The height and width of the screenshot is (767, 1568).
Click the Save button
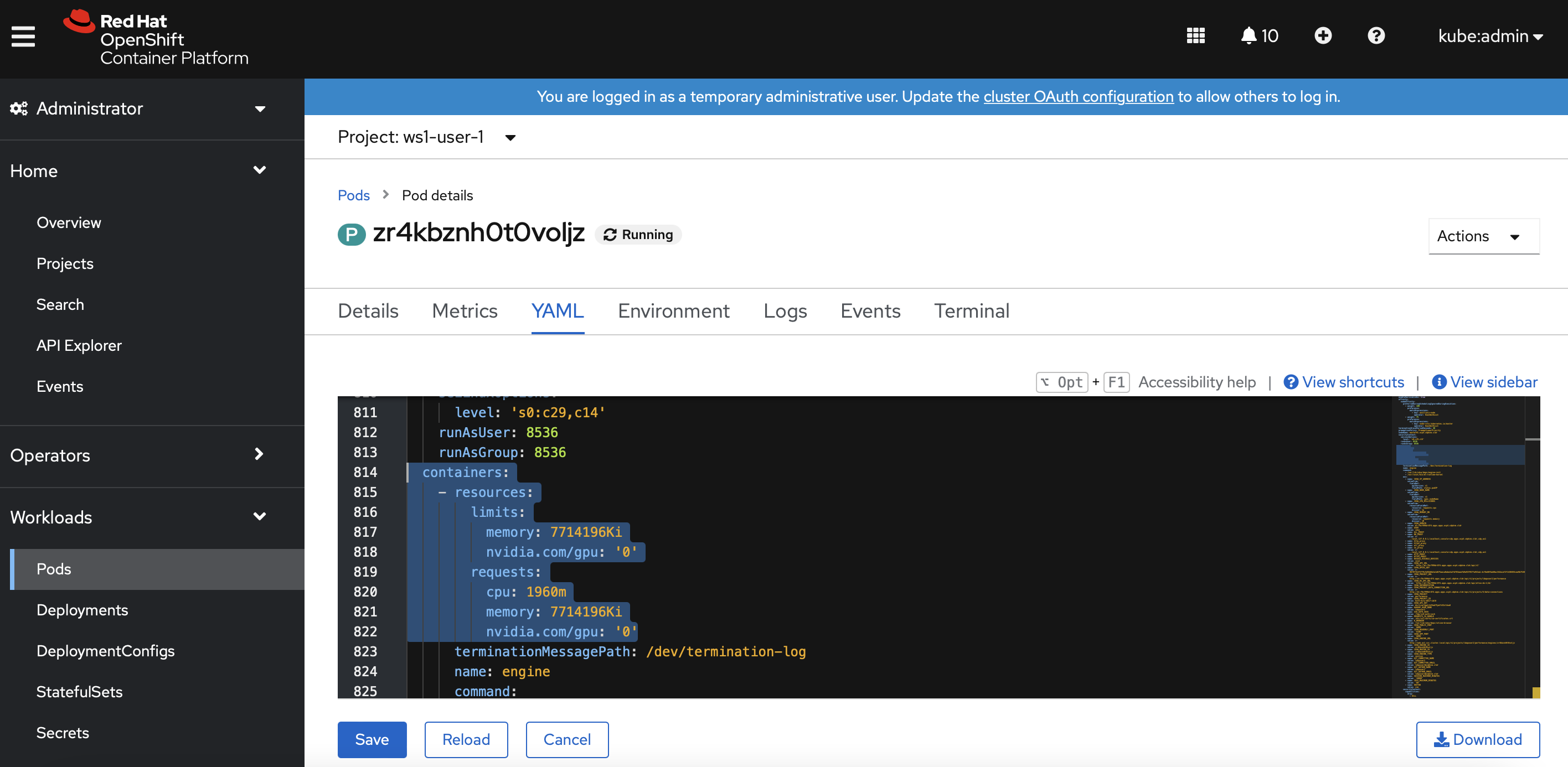(372, 739)
